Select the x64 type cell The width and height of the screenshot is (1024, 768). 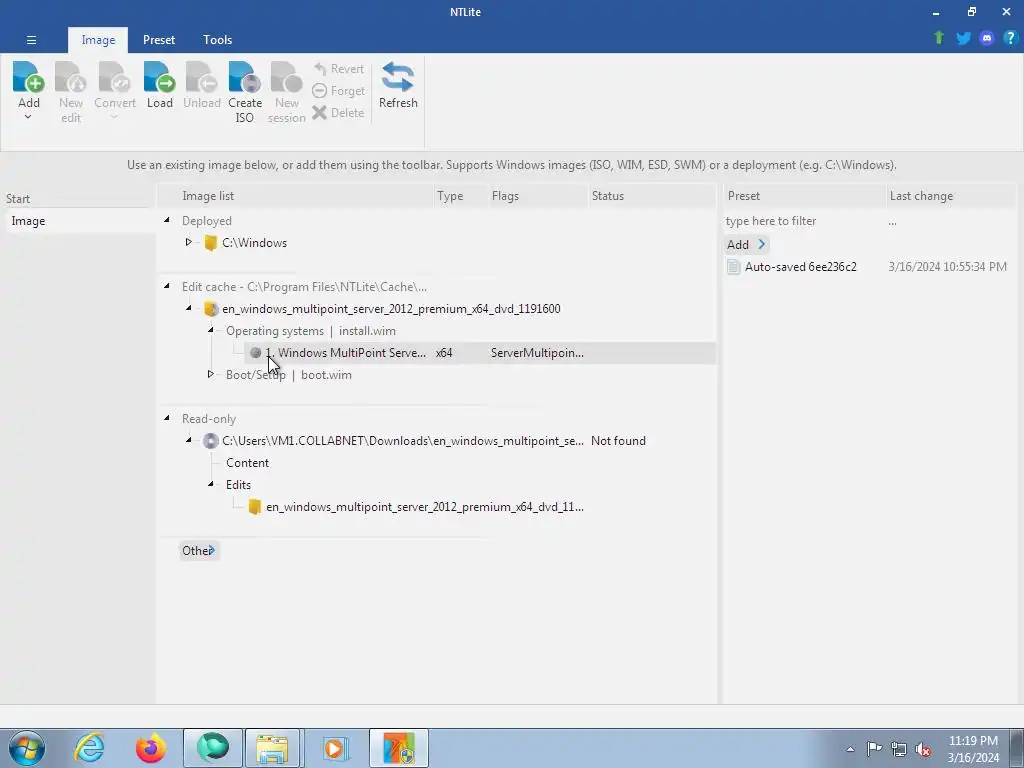click(444, 353)
